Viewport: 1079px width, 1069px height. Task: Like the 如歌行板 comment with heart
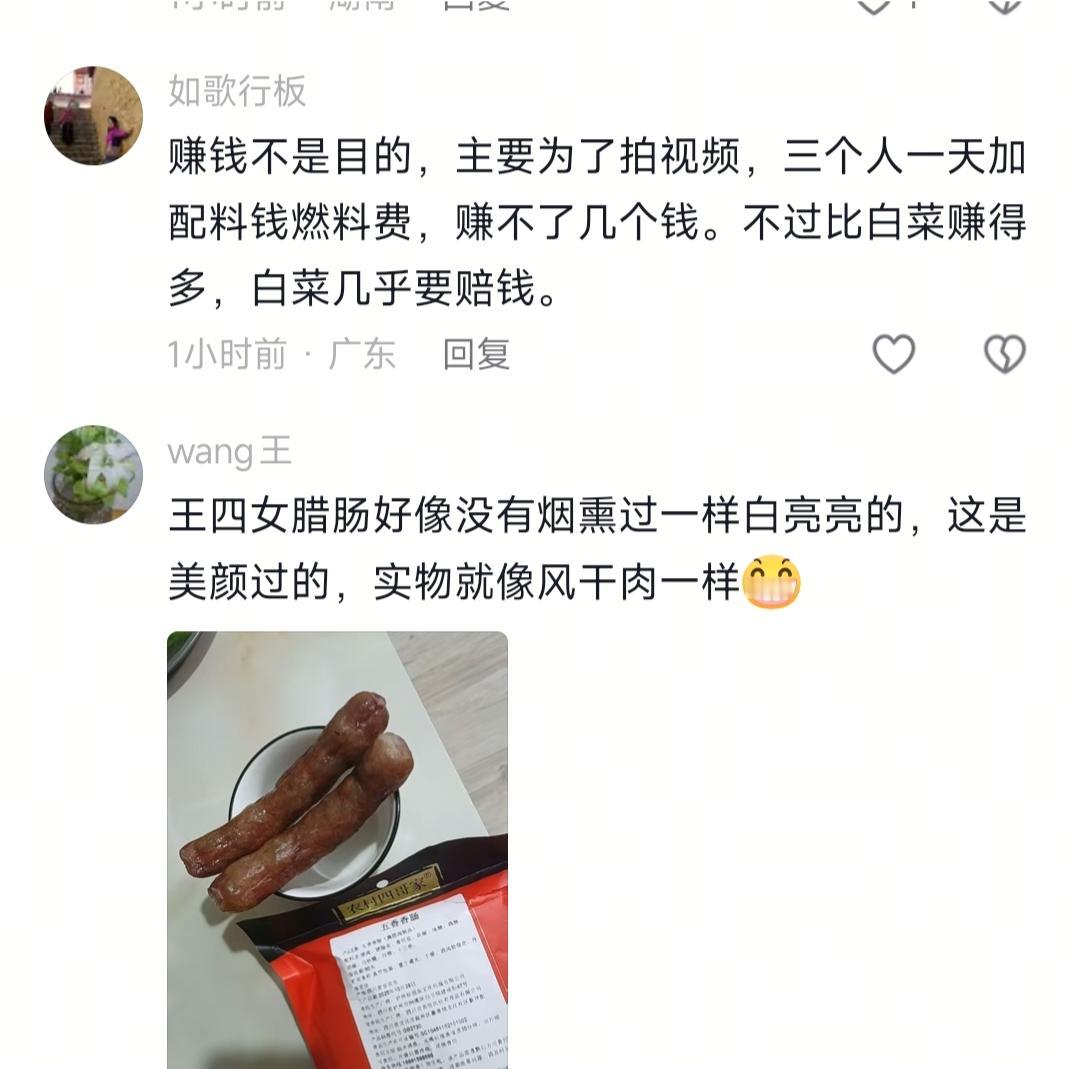coord(893,354)
